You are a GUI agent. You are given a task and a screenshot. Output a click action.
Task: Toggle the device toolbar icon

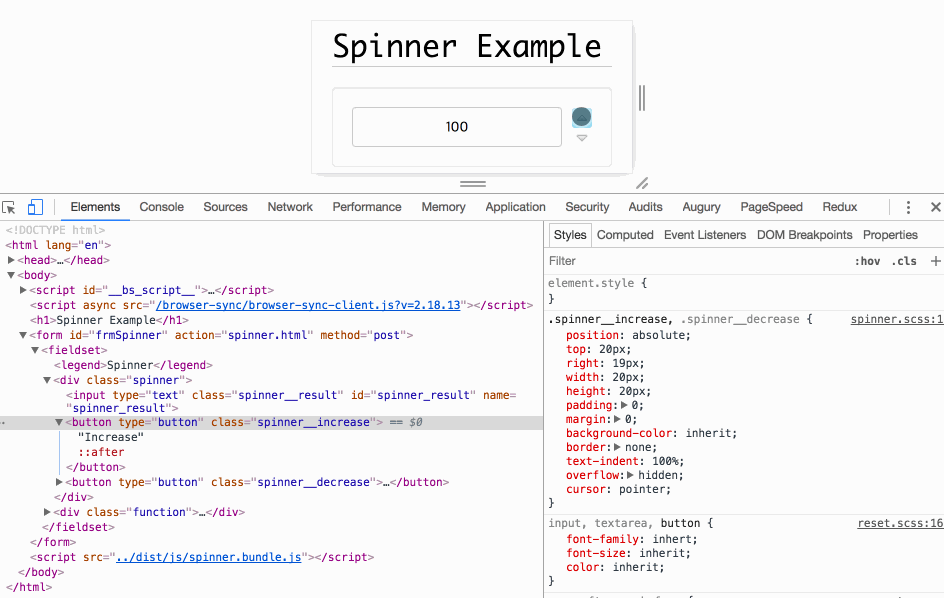[36, 207]
